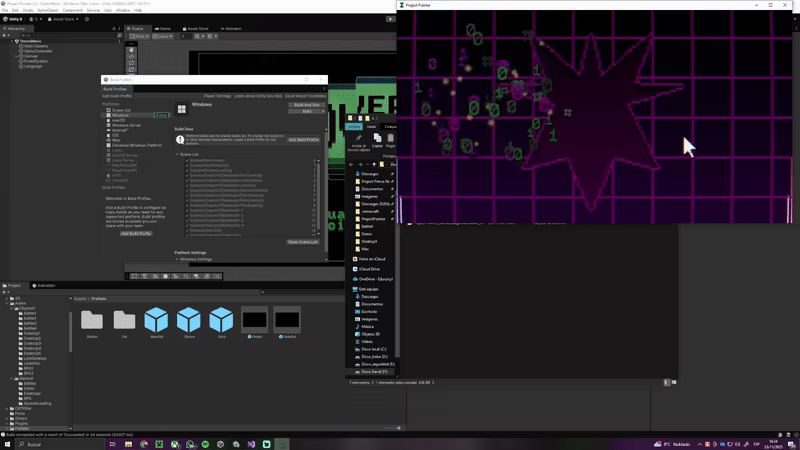This screenshot has height=450, width=800.
Task: Select DemoController object in Hierarchy
Action: pos(37,51)
